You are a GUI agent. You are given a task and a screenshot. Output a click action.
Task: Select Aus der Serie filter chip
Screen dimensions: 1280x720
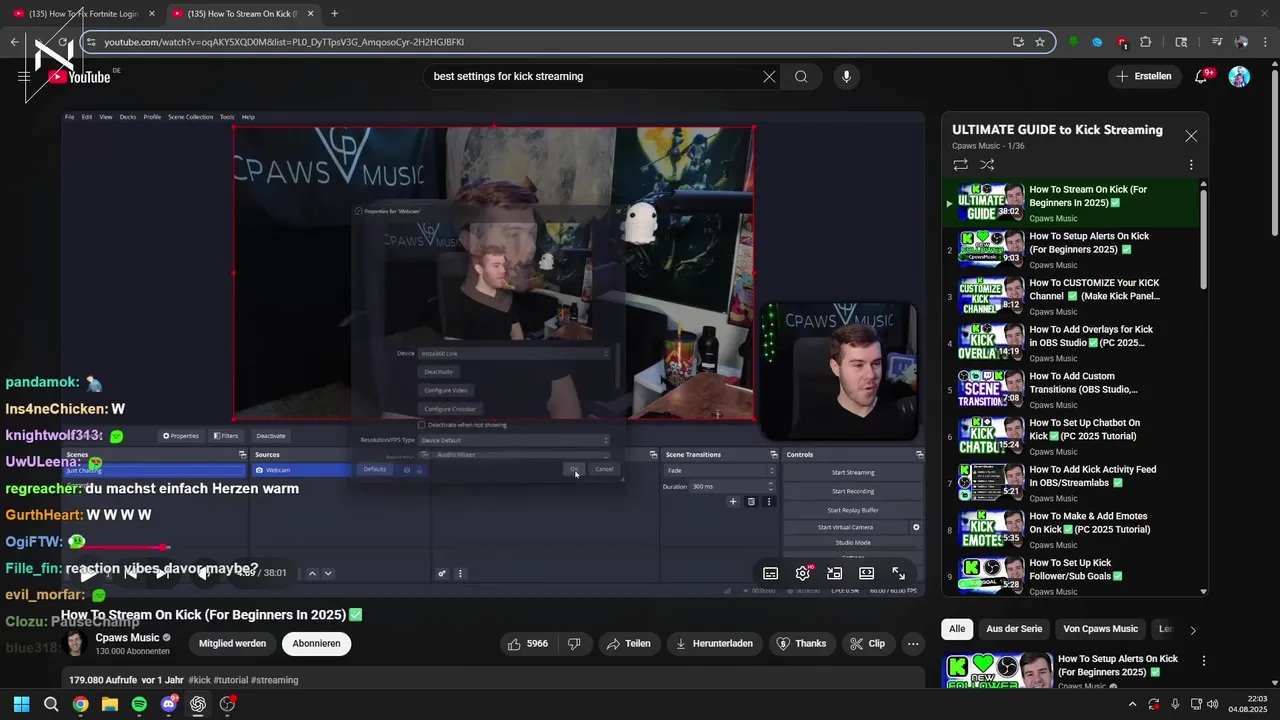(1014, 629)
